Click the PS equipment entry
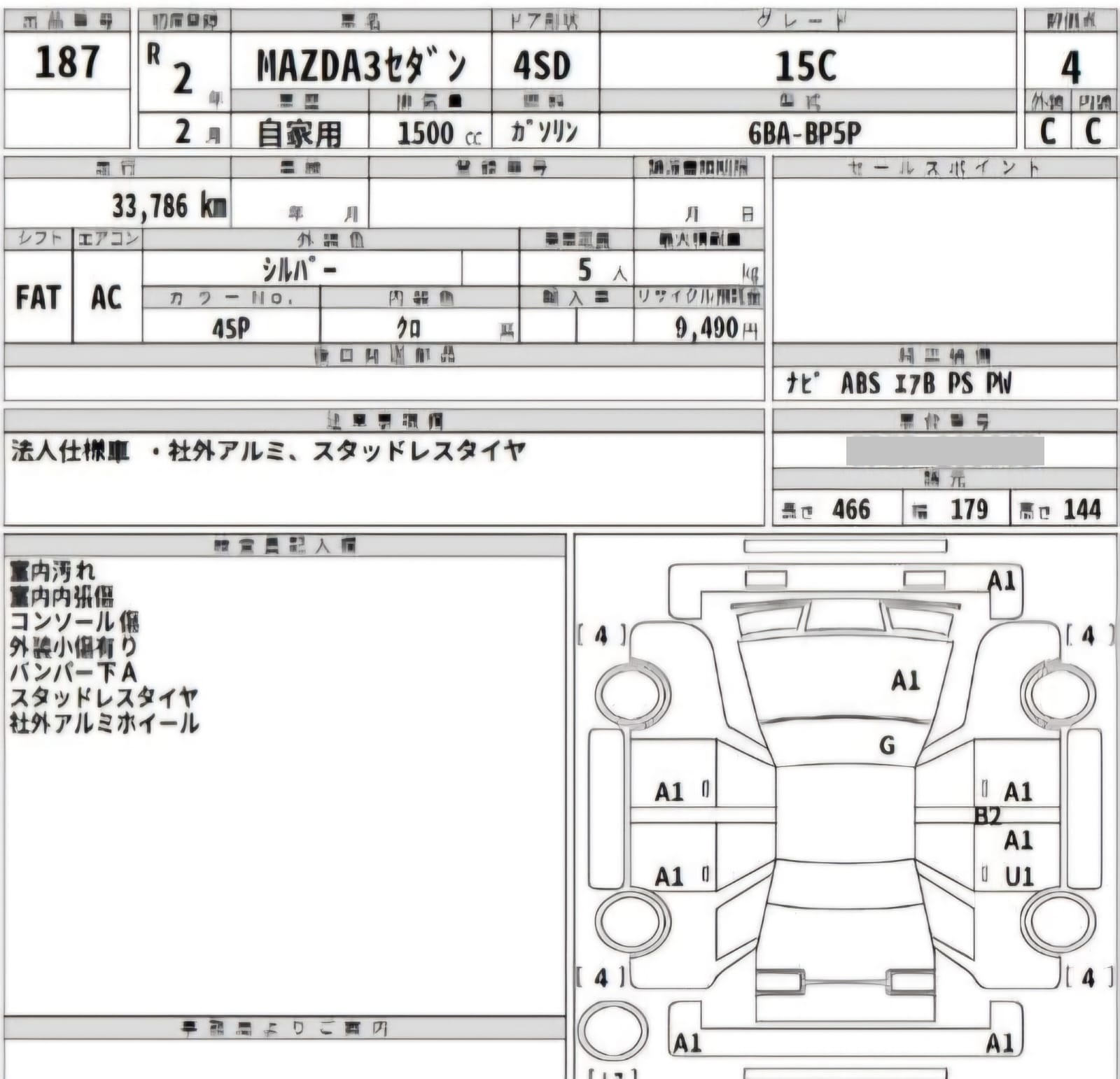The image size is (1120, 1079). coord(960,383)
